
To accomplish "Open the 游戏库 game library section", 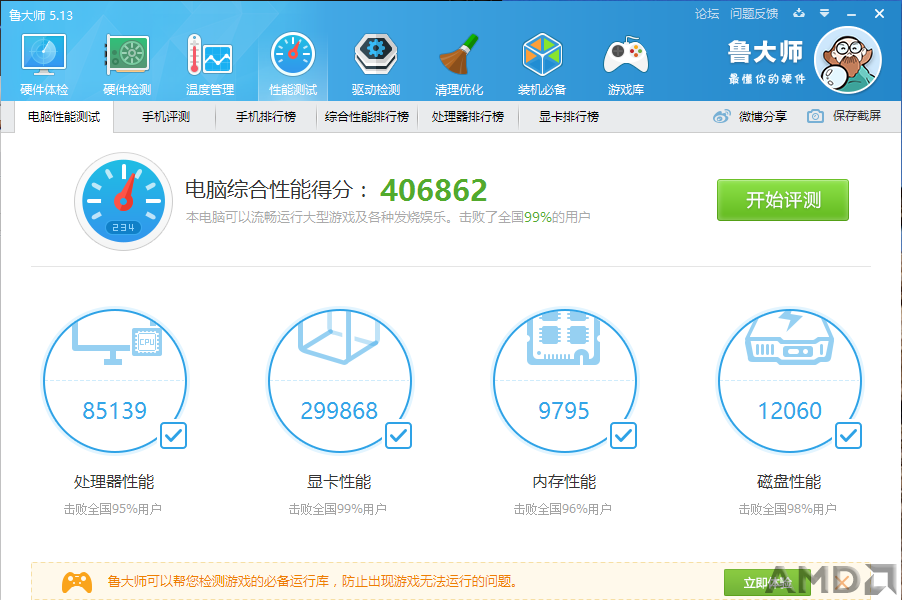I will tap(625, 64).
